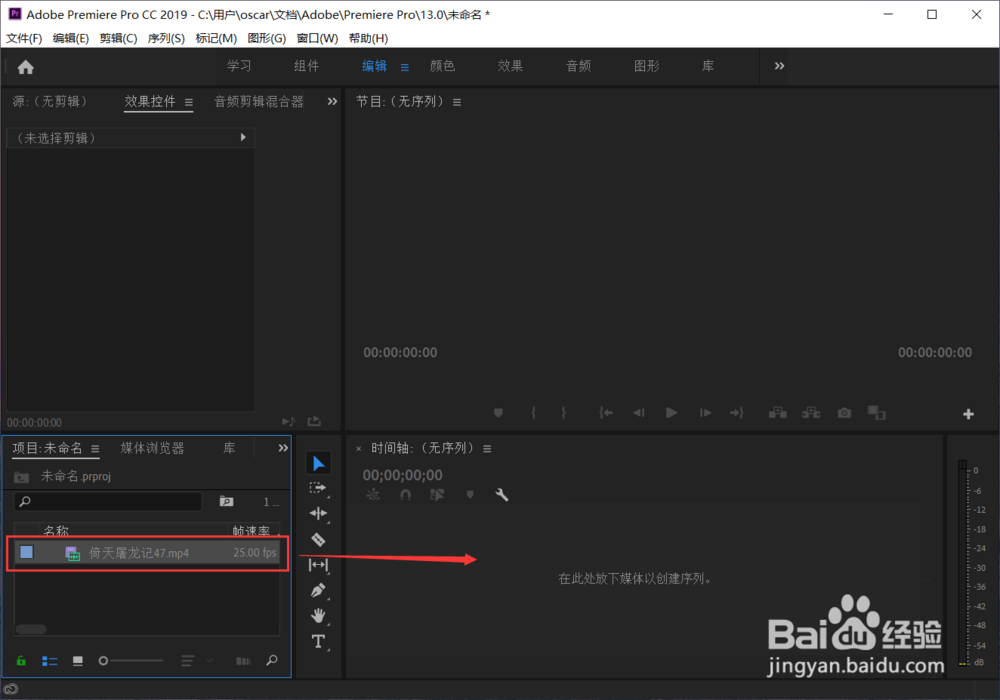Expand 未选择剪辑 arrow in effect controls
The image size is (1000, 700).
pyautogui.click(x=243, y=137)
